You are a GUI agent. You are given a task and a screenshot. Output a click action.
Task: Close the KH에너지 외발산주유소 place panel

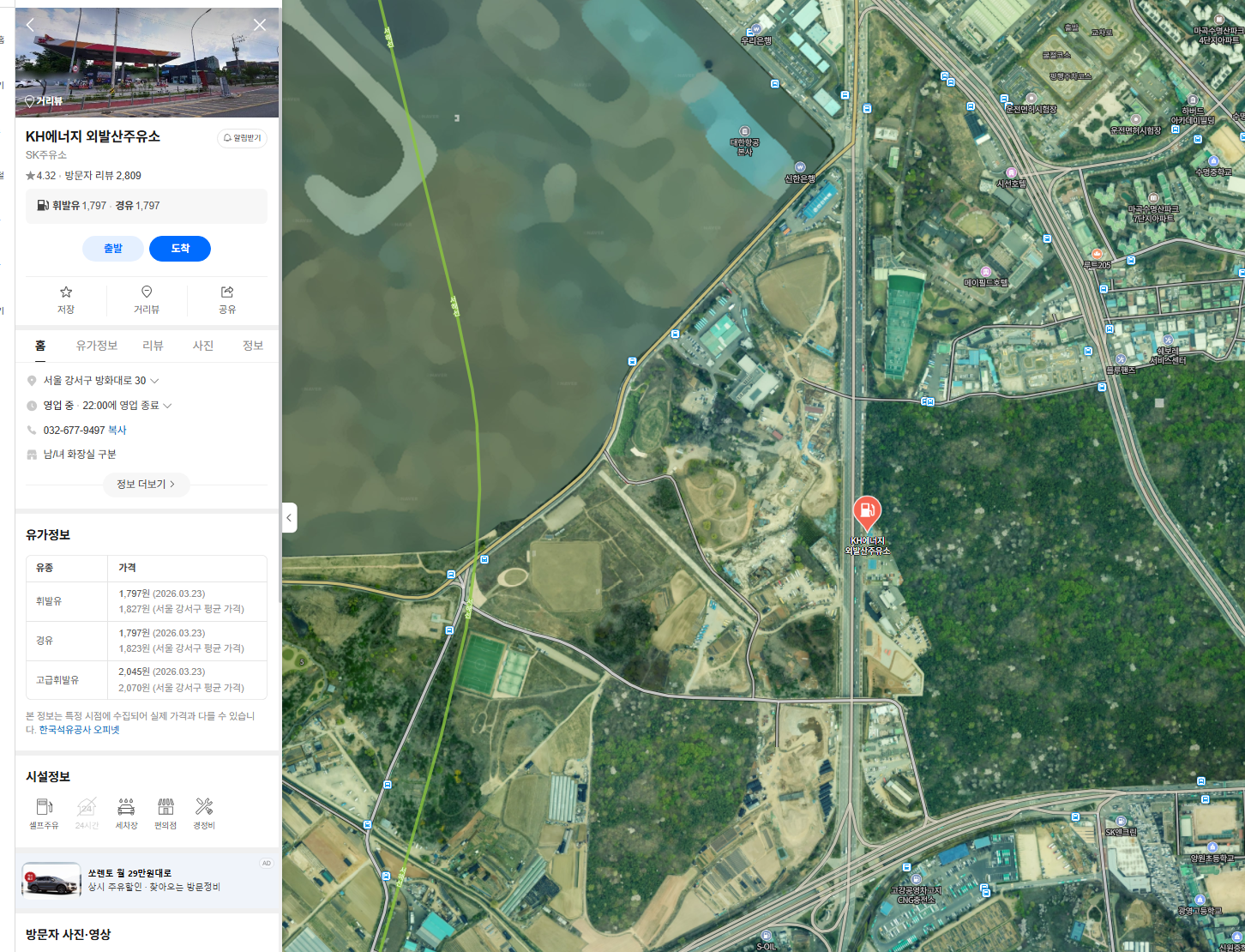tap(260, 25)
